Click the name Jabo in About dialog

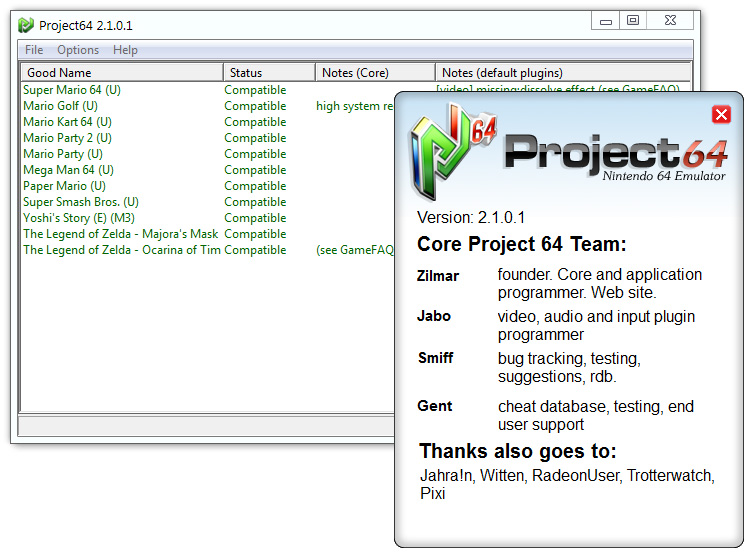pyautogui.click(x=434, y=316)
